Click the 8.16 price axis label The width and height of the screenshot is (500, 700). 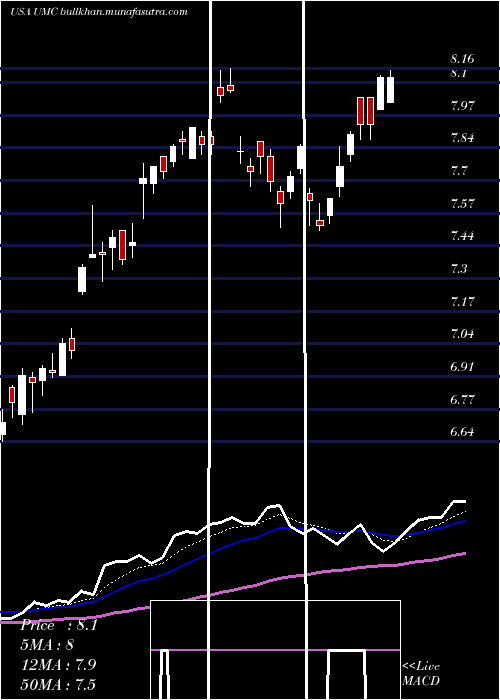(462, 59)
